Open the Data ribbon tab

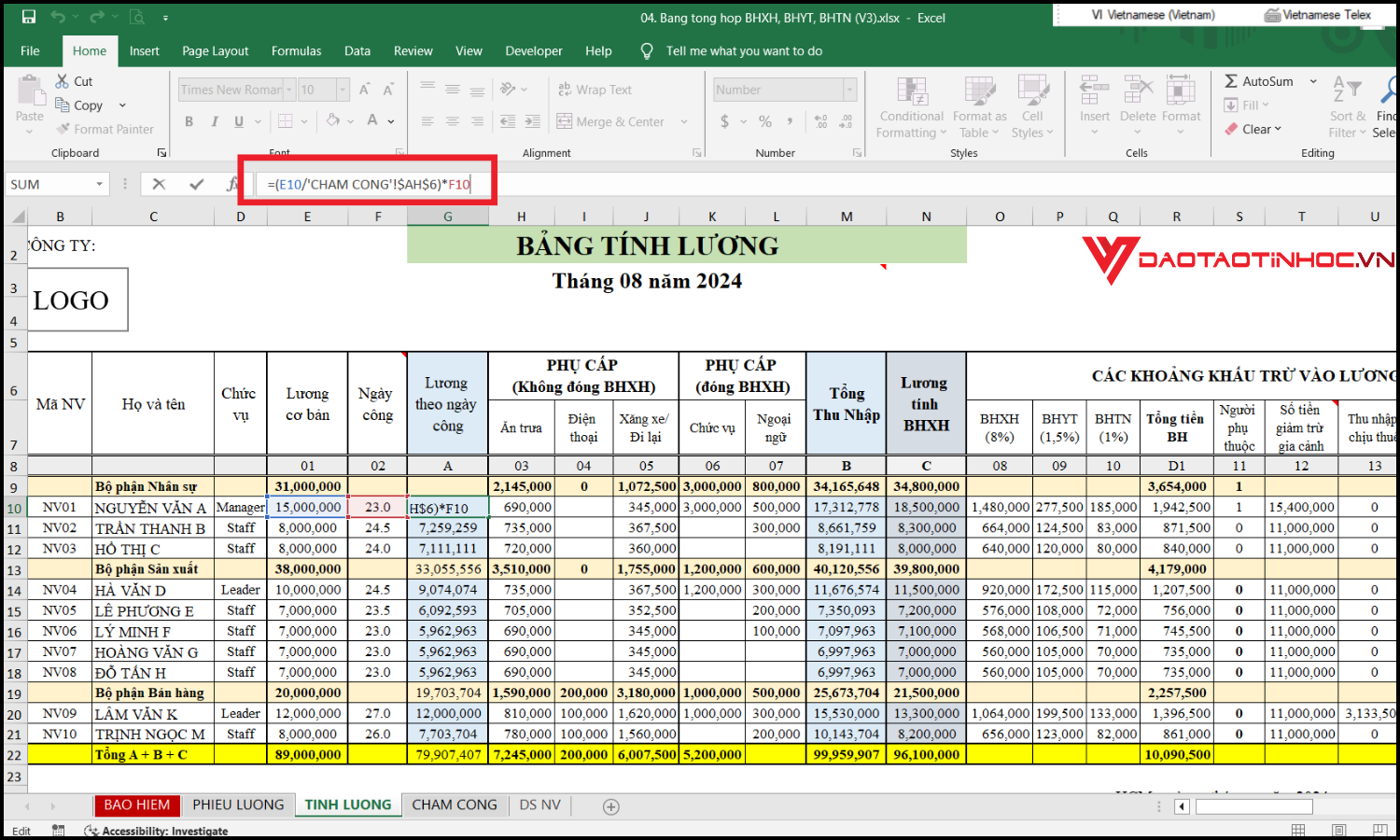pyautogui.click(x=357, y=51)
